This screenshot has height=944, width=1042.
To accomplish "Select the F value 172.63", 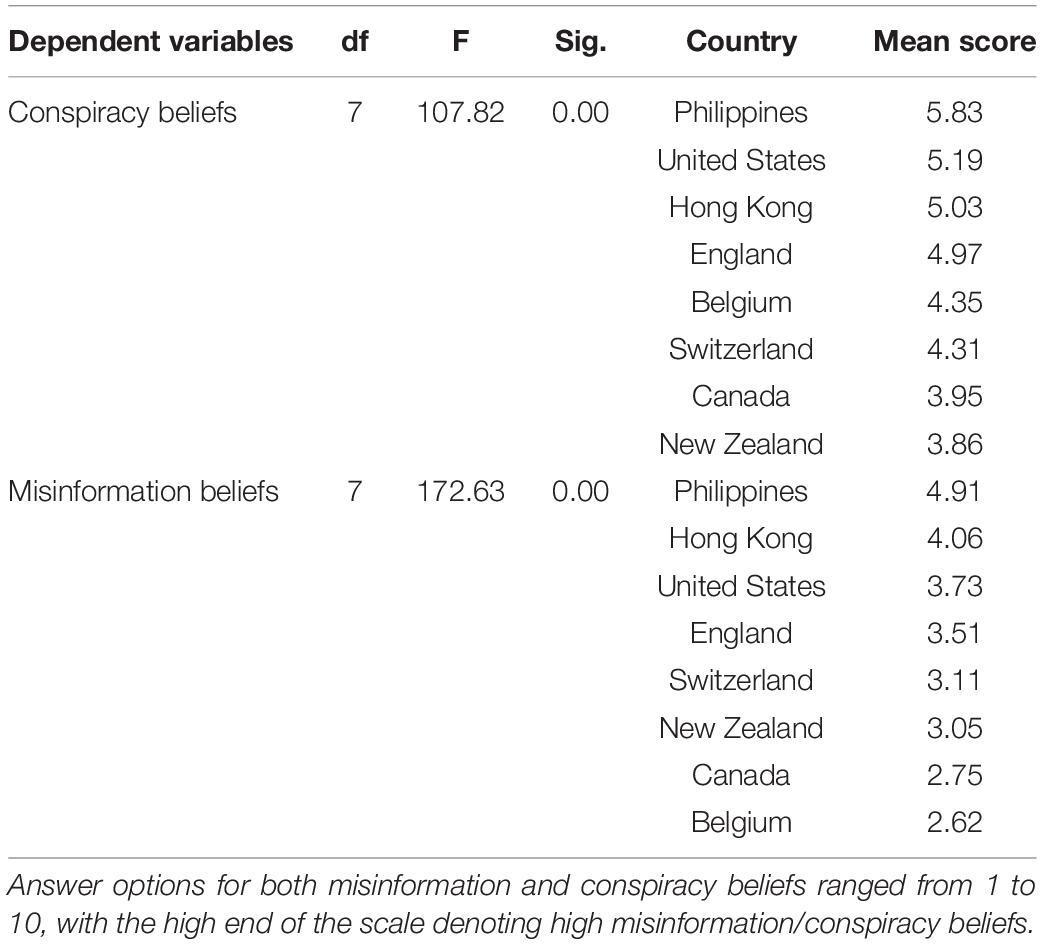I will [x=461, y=492].
